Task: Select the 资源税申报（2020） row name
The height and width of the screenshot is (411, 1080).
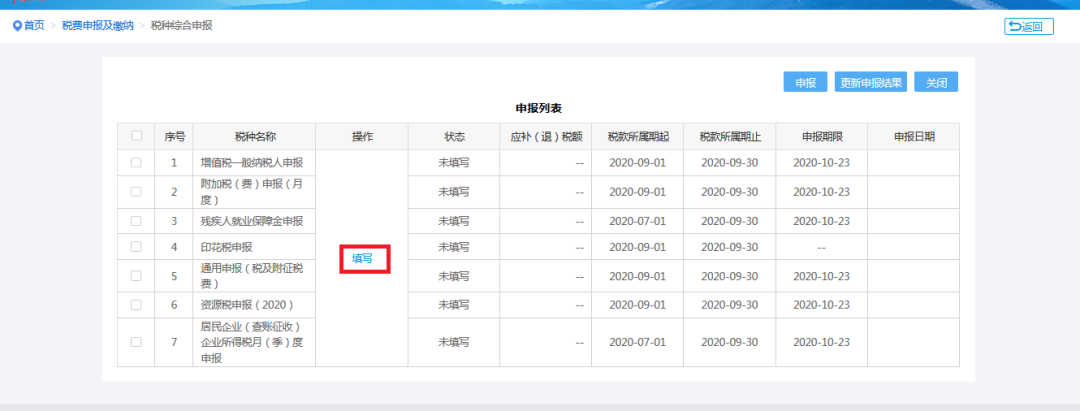Action: (247, 304)
